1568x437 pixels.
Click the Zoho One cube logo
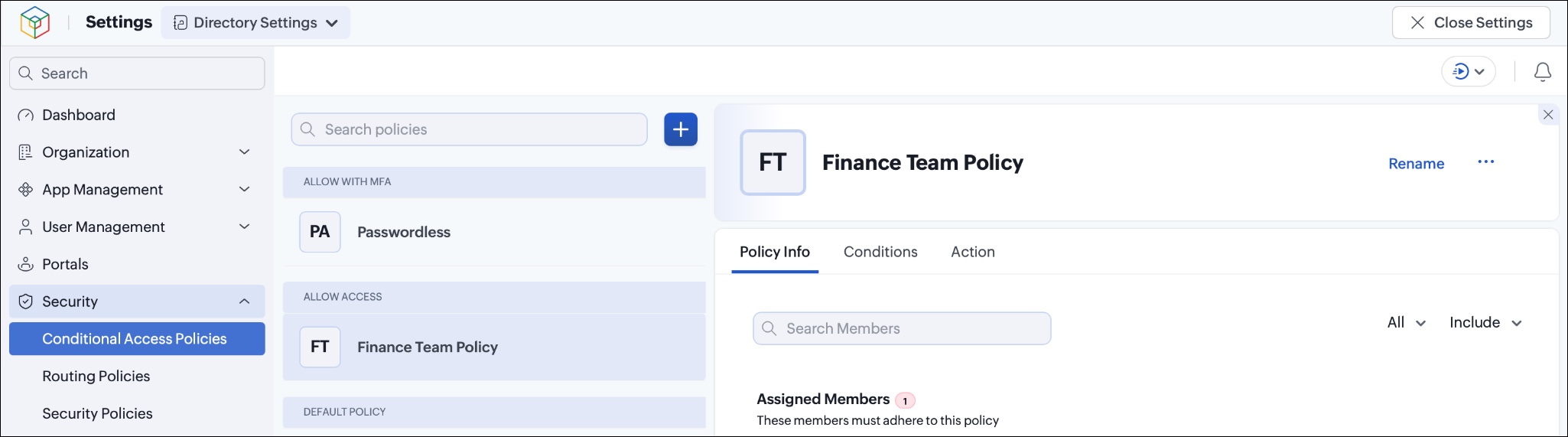point(35,22)
